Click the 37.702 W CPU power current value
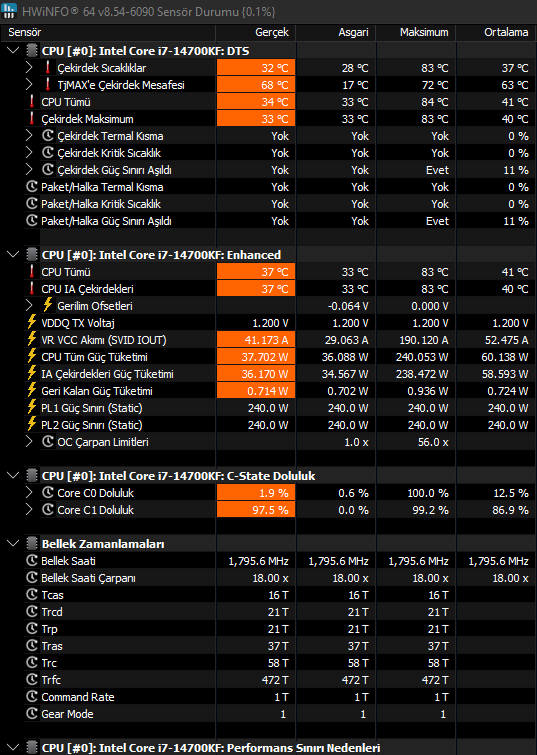The width and height of the screenshot is (537, 755). tap(265, 357)
